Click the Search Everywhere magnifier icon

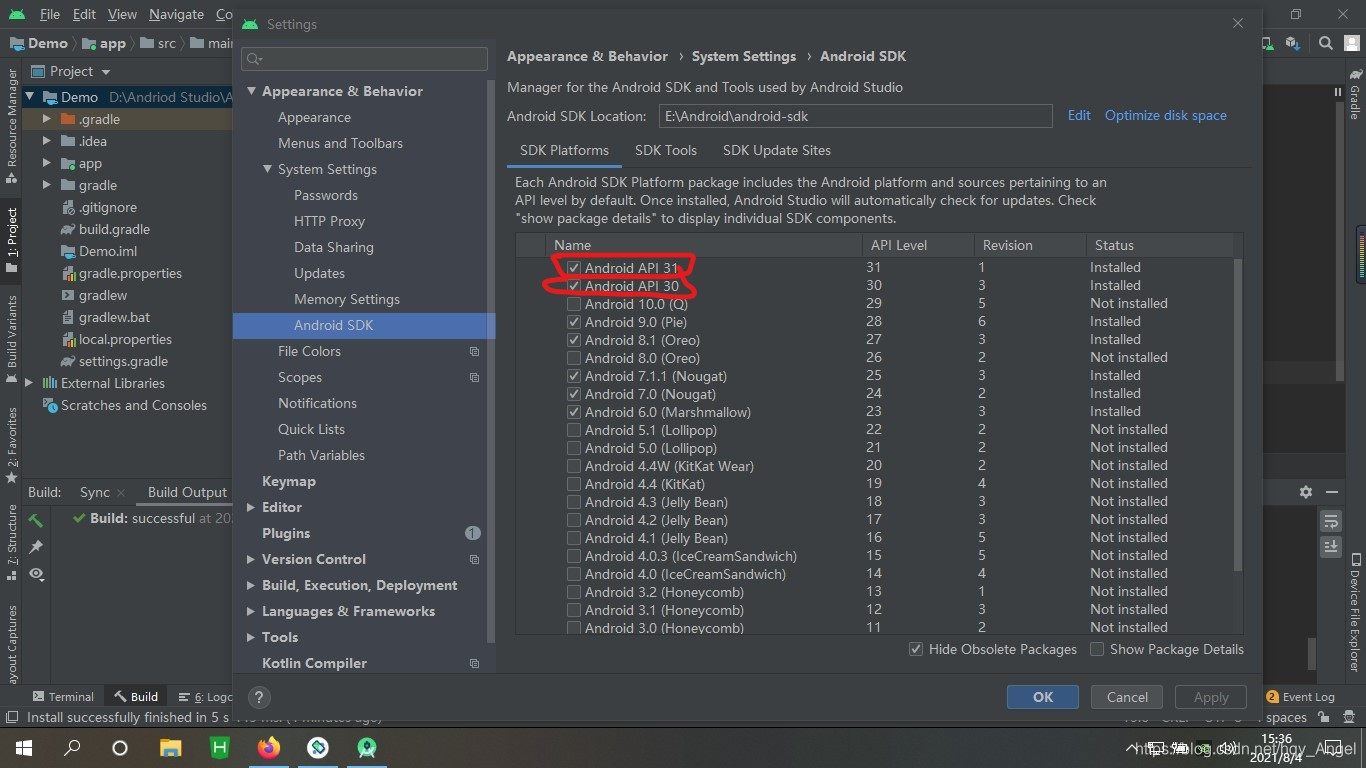1325,43
